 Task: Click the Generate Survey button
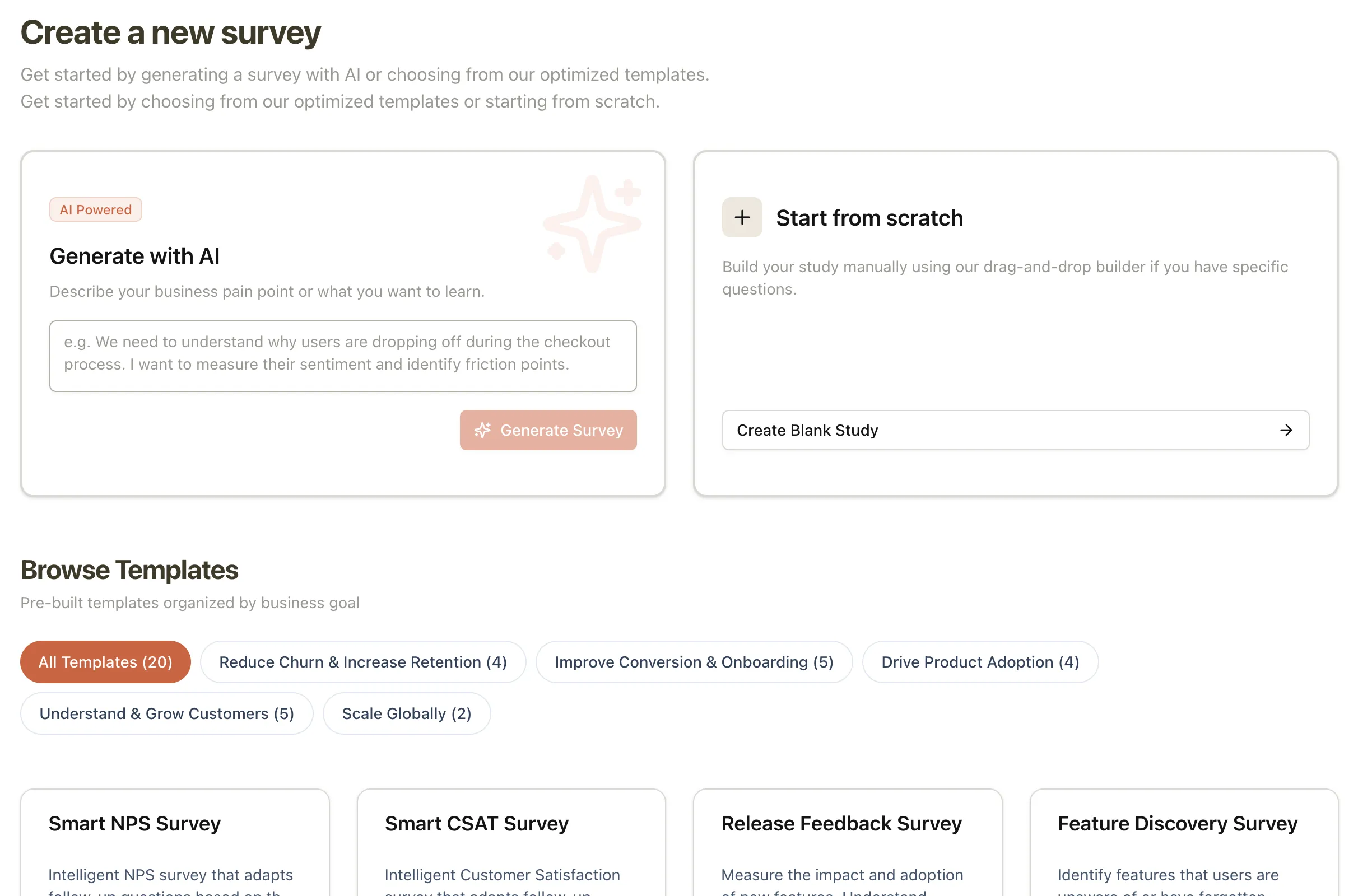pyautogui.click(x=548, y=430)
